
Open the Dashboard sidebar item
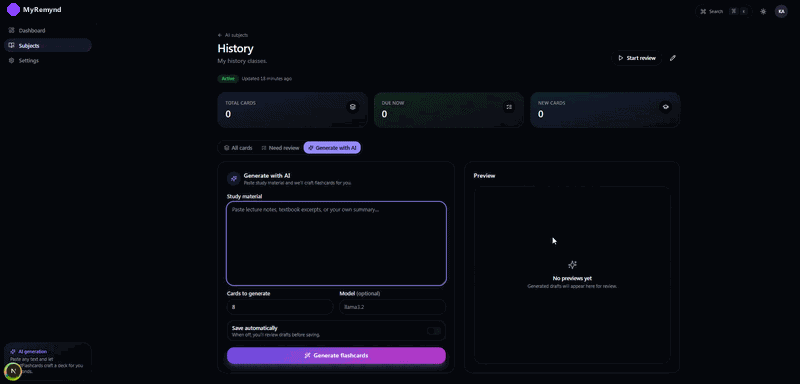click(x=47, y=31)
